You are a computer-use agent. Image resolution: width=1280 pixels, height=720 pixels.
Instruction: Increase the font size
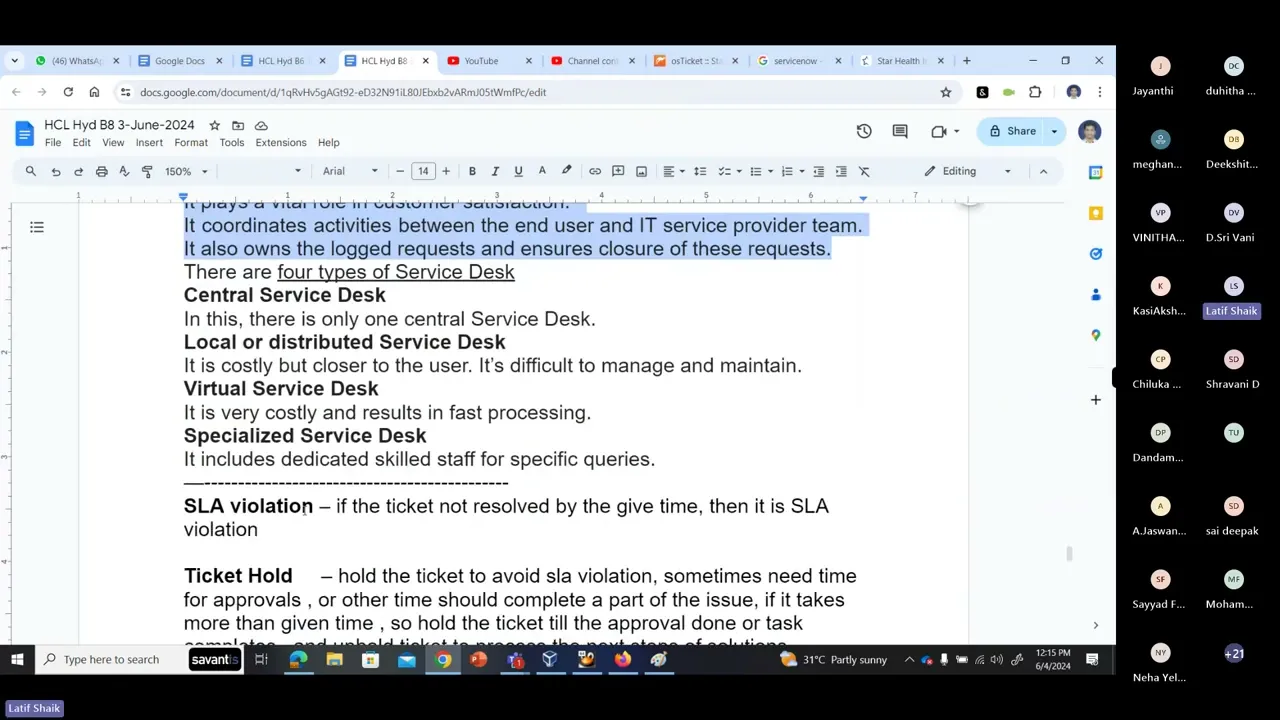tap(446, 171)
